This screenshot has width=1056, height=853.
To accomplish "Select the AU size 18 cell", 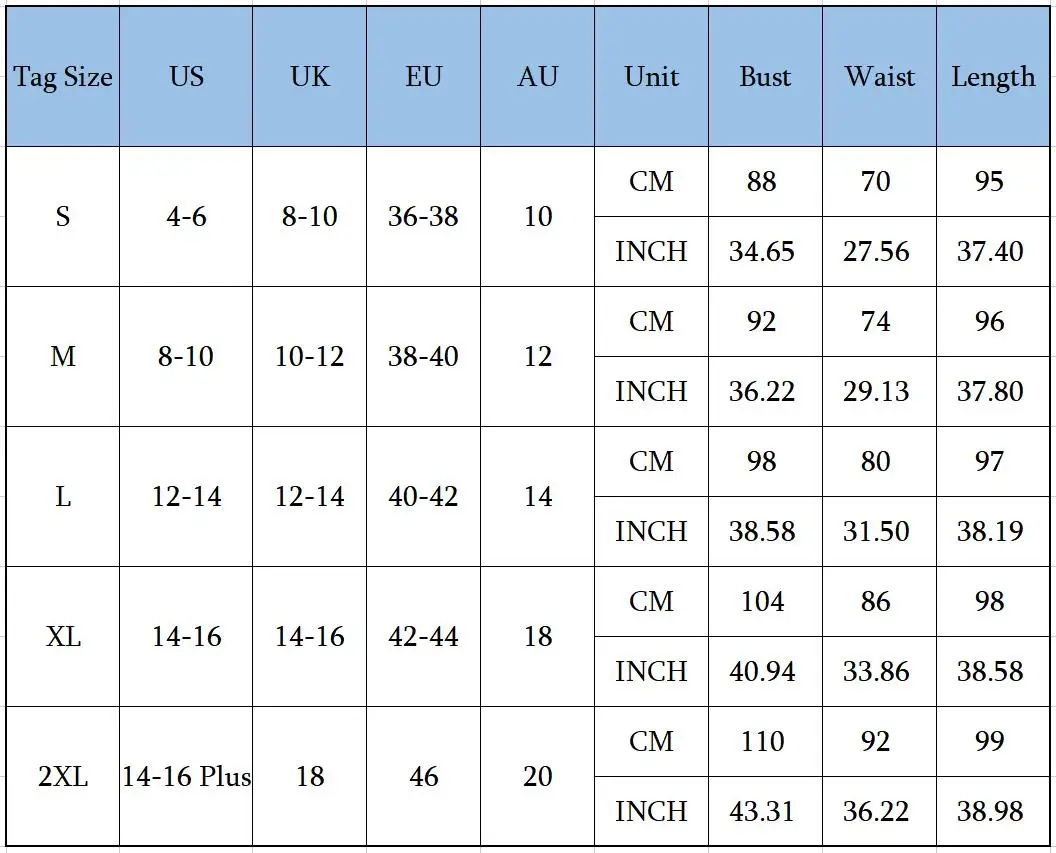I will click(x=537, y=636).
